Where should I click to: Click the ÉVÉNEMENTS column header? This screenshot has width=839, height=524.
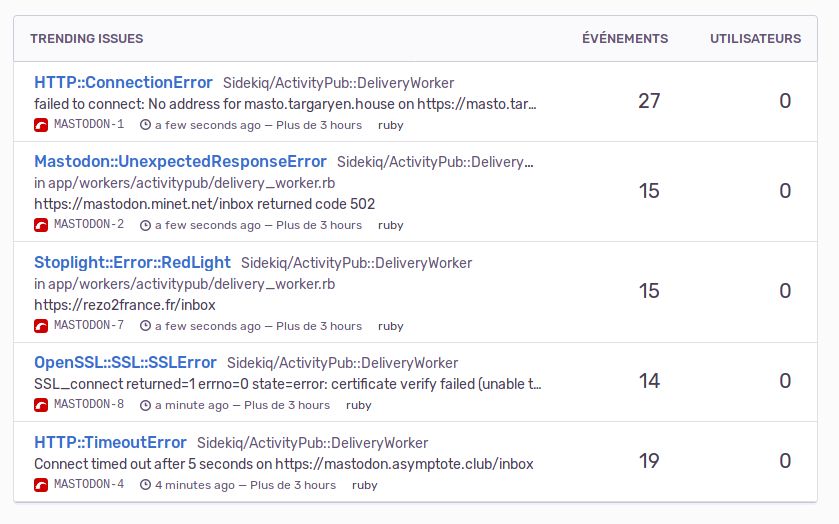pyautogui.click(x=625, y=39)
